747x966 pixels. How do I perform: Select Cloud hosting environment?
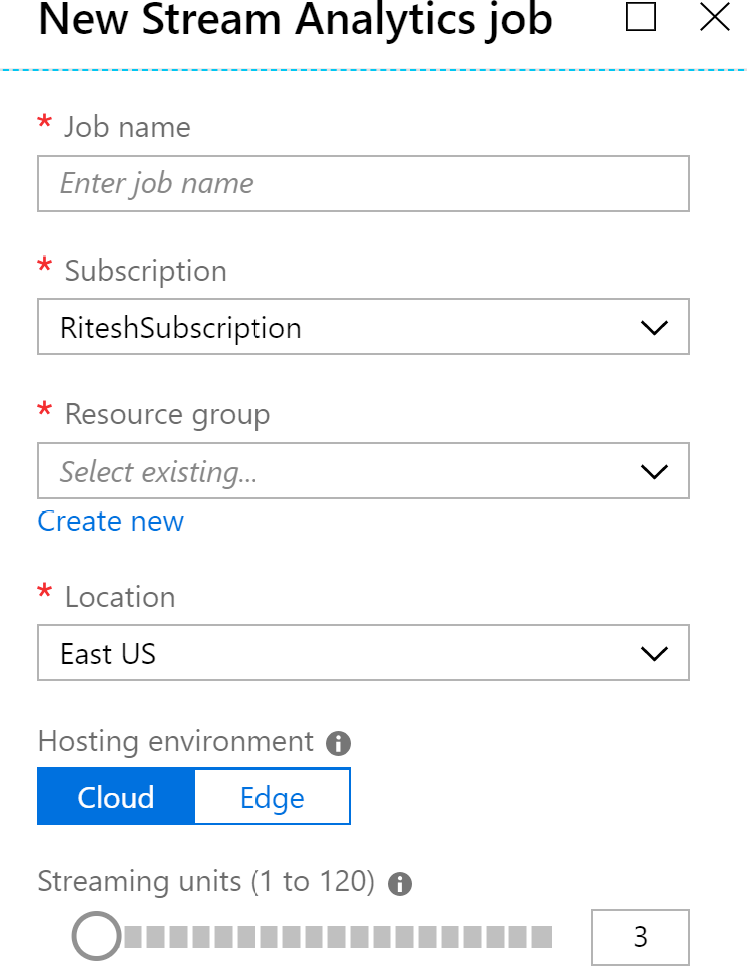(x=116, y=797)
